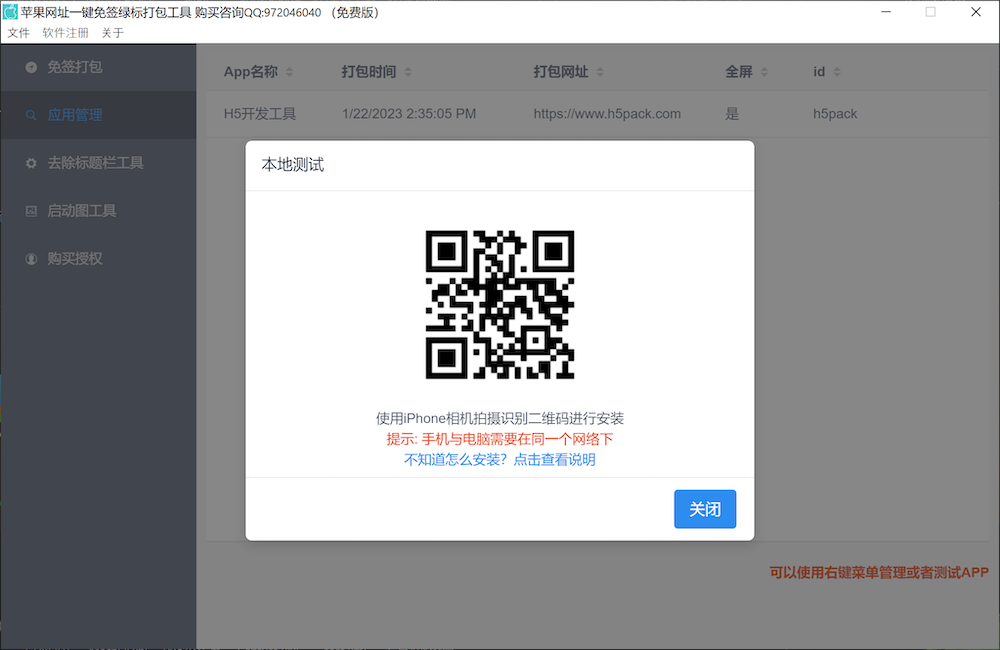
Task: Click the h5pack id cell
Action: [835, 114]
